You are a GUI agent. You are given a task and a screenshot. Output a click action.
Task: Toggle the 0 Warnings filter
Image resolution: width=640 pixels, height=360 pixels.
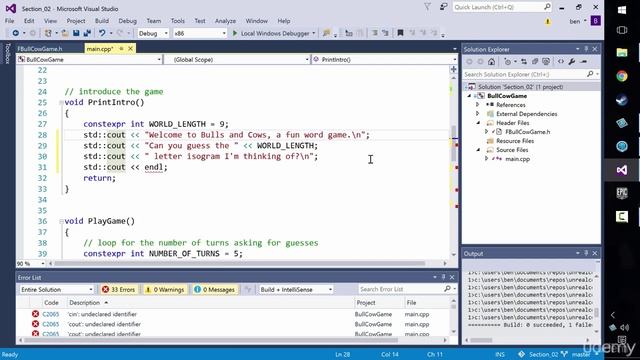pyautogui.click(x=165, y=289)
